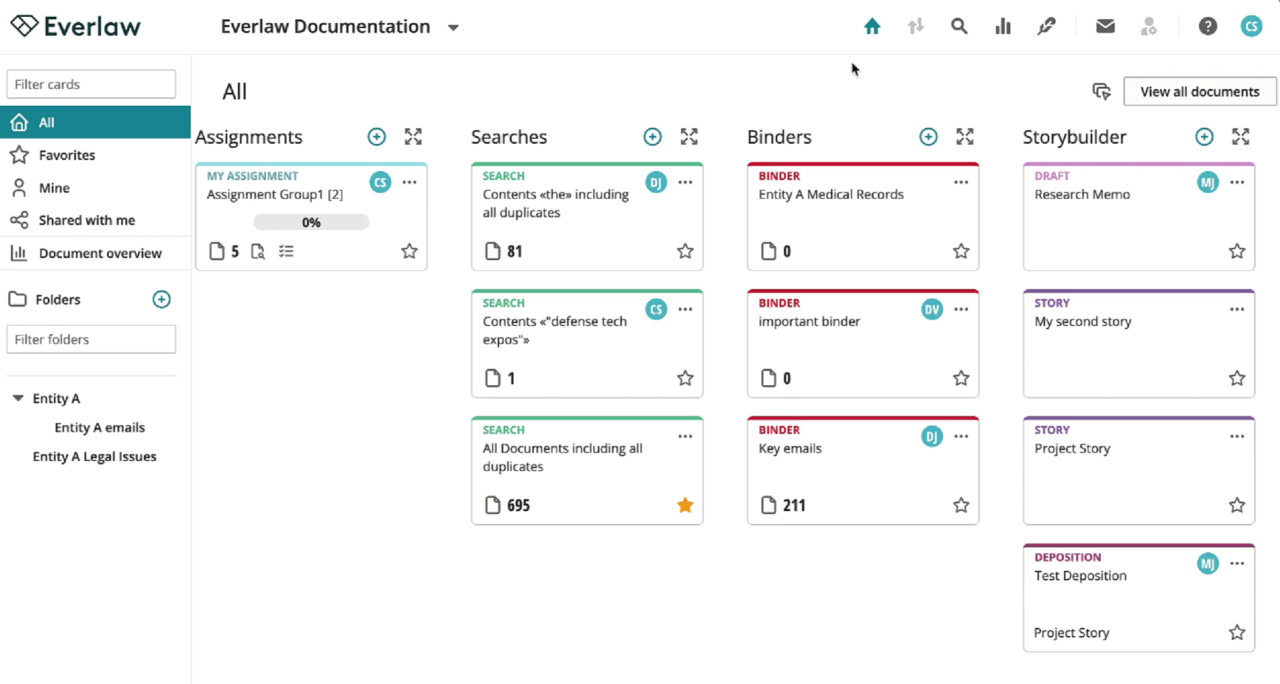Image resolution: width=1280 pixels, height=684 pixels.
Task: Open options menu on Key emails card
Action: point(961,436)
